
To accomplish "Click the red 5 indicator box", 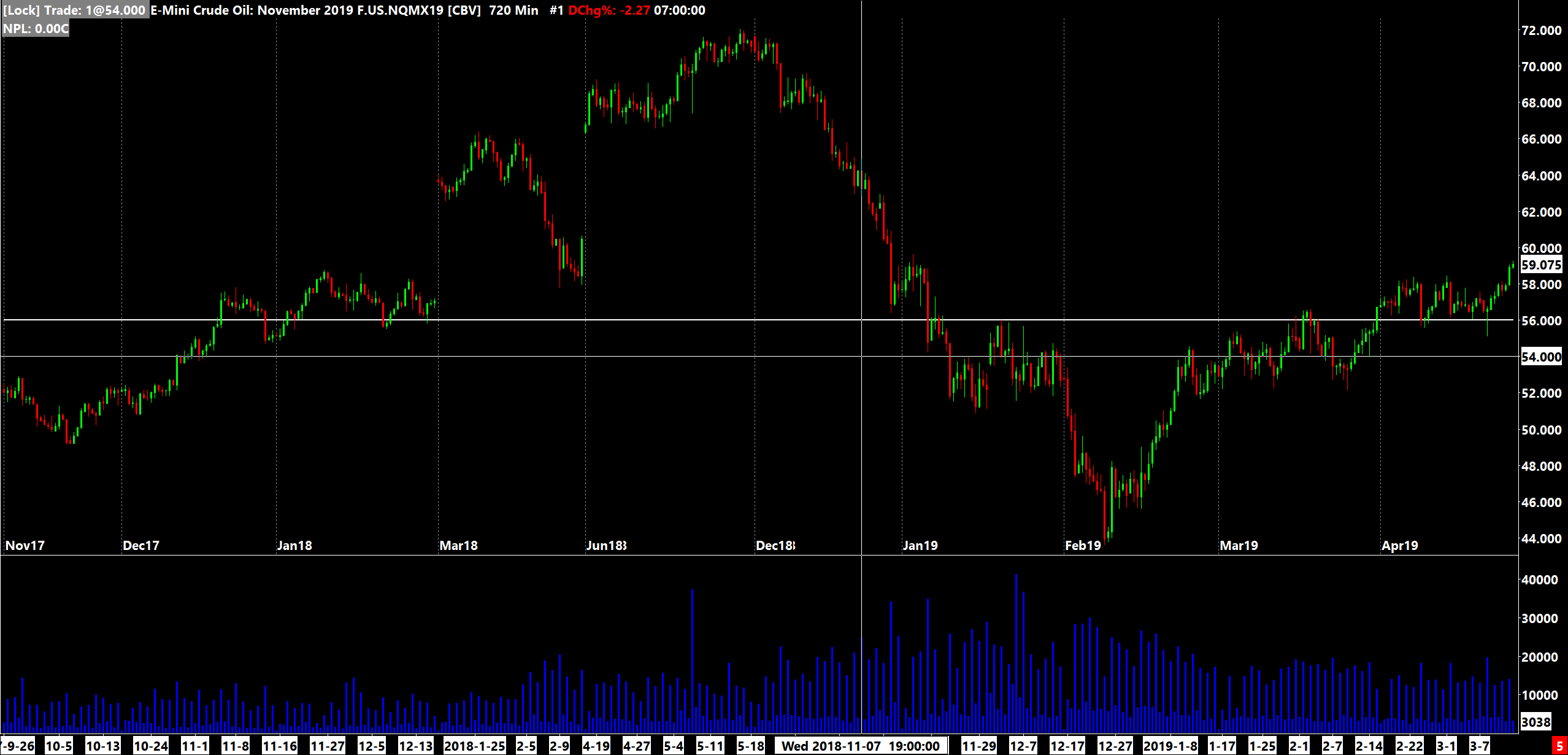I will click(x=1559, y=746).
